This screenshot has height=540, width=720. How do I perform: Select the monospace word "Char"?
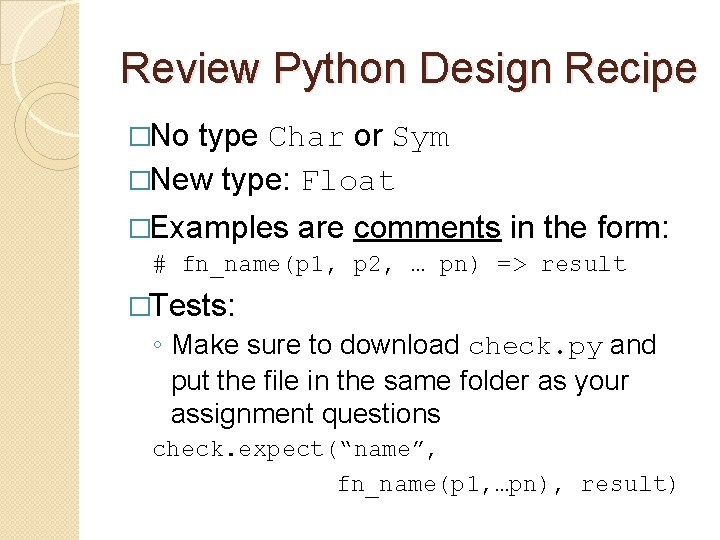coord(307,138)
